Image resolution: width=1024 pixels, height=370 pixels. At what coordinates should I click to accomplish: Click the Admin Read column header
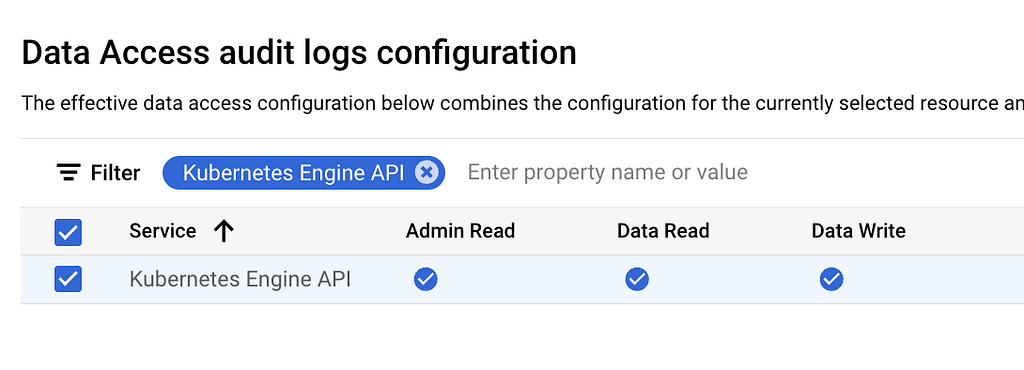pos(460,231)
